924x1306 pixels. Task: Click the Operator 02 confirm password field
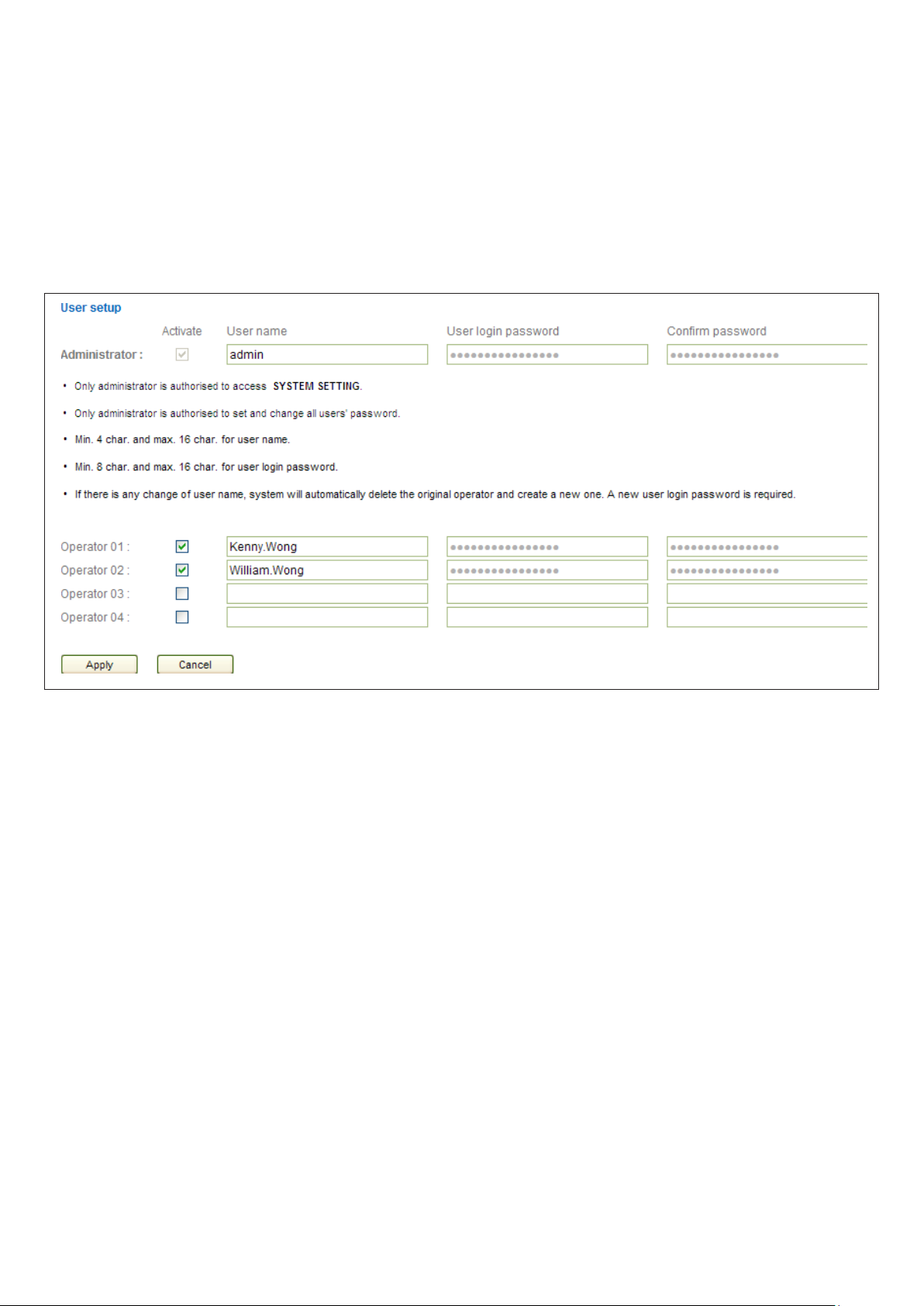click(767, 570)
